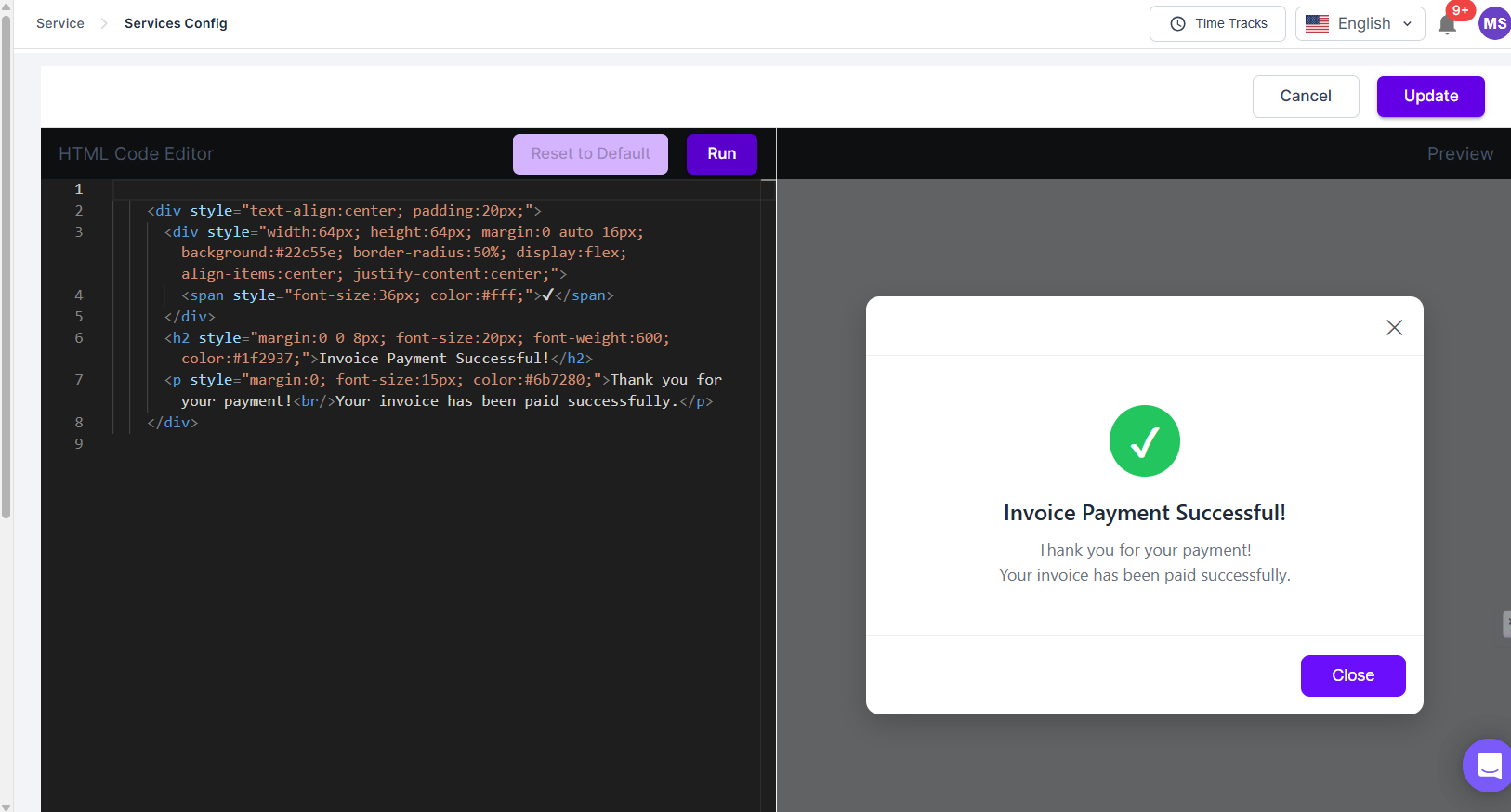
Task: Click the Invoice Payment Successful heading
Action: (1144, 513)
